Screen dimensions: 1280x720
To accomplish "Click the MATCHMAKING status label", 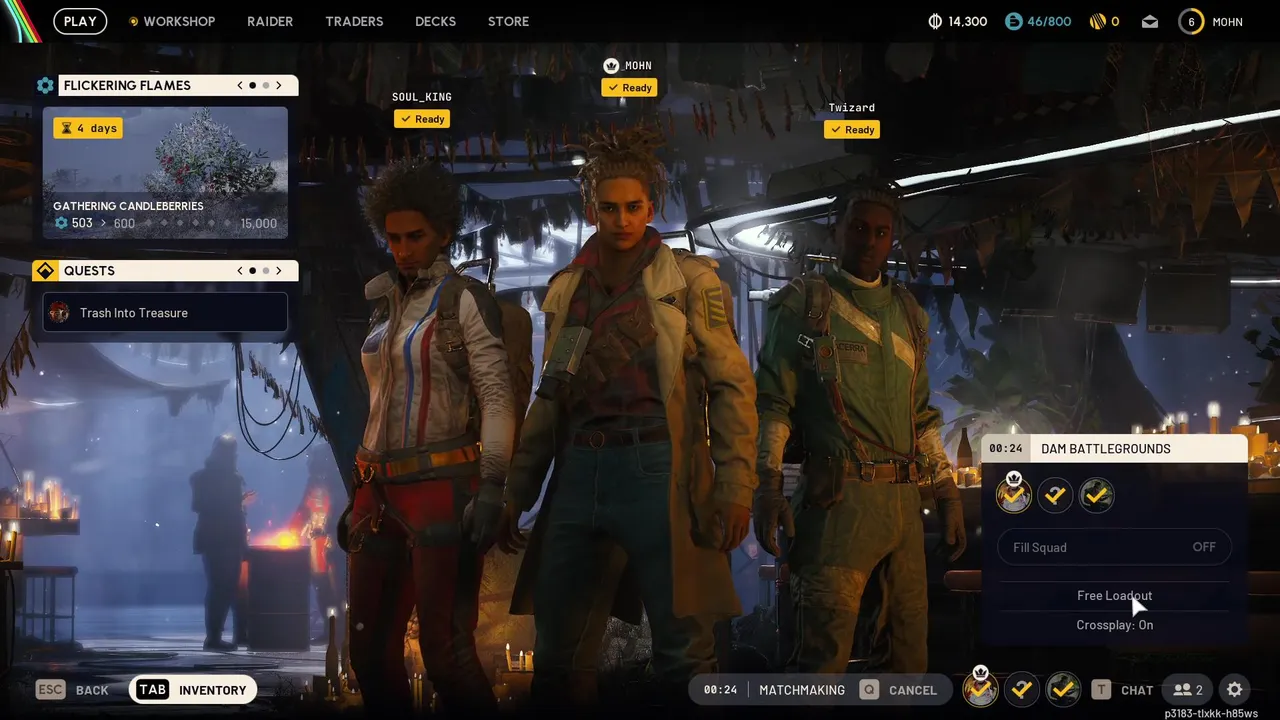I will 802,690.
